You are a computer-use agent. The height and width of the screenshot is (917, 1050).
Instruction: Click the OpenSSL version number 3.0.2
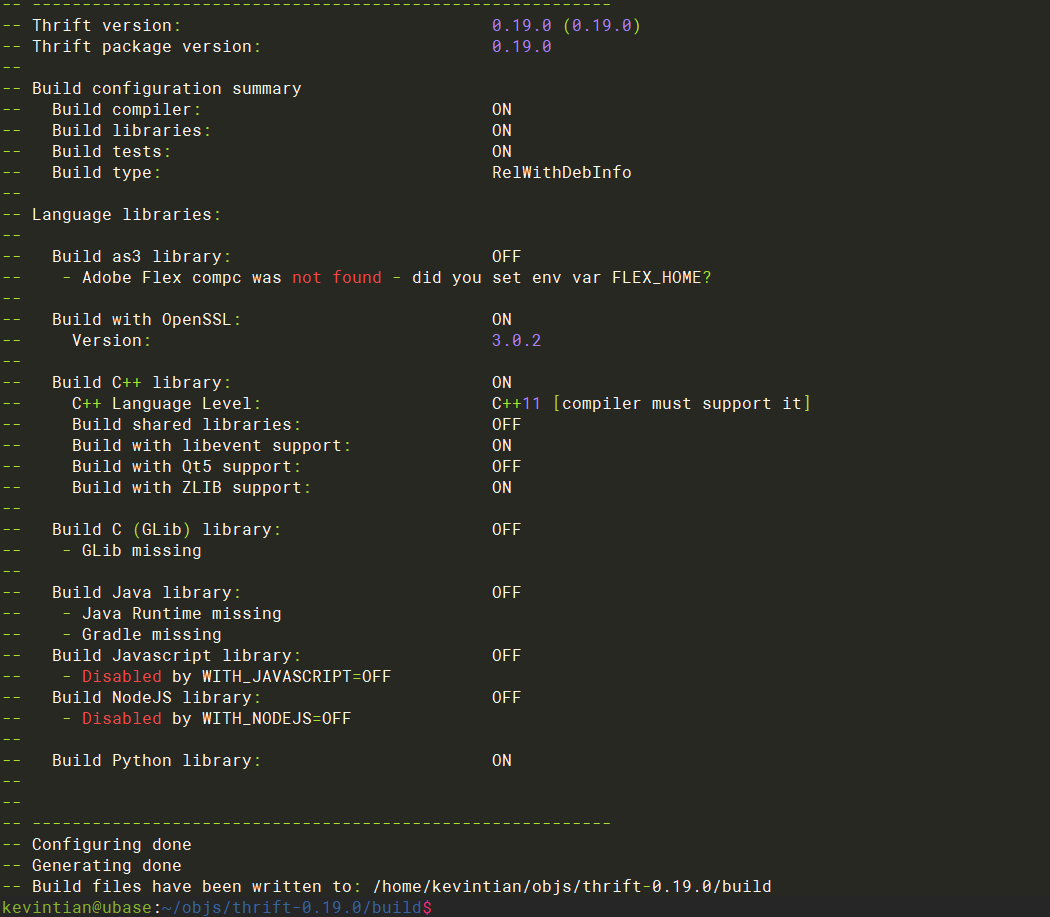(516, 340)
